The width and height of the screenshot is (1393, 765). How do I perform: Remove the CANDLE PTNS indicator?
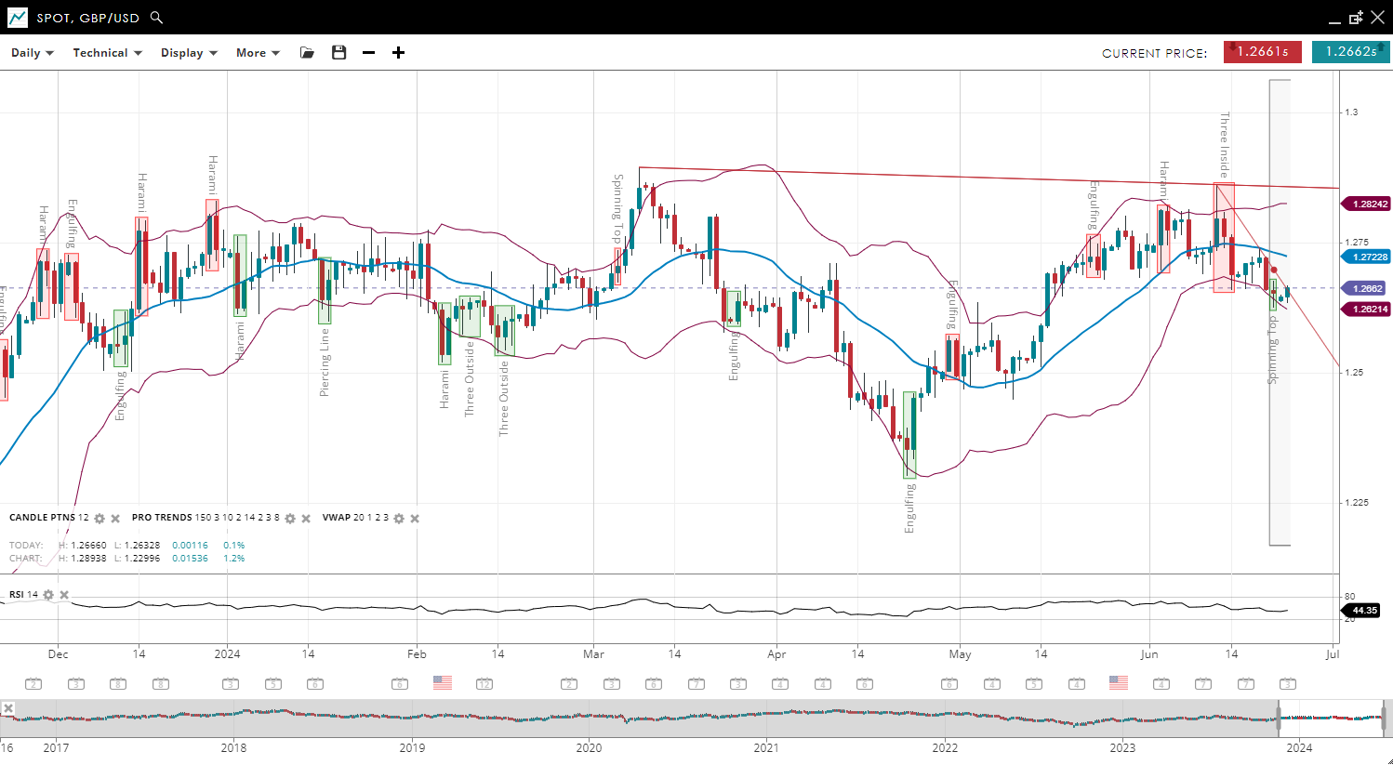tap(115, 519)
